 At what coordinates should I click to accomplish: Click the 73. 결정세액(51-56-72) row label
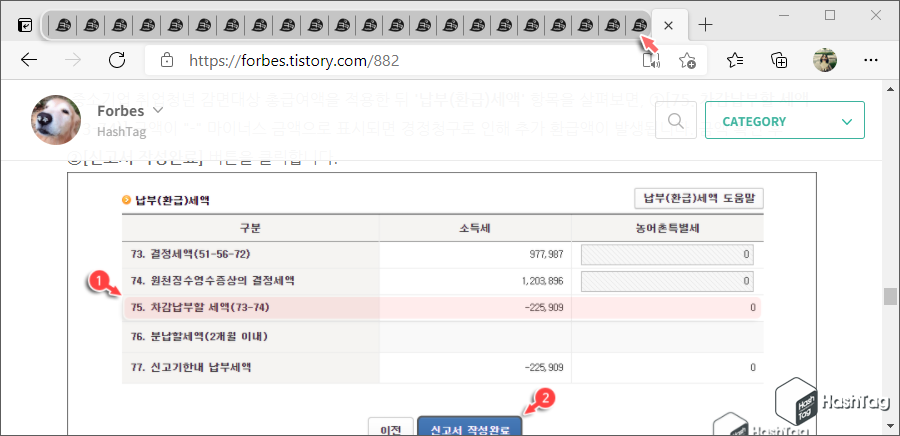(191, 254)
